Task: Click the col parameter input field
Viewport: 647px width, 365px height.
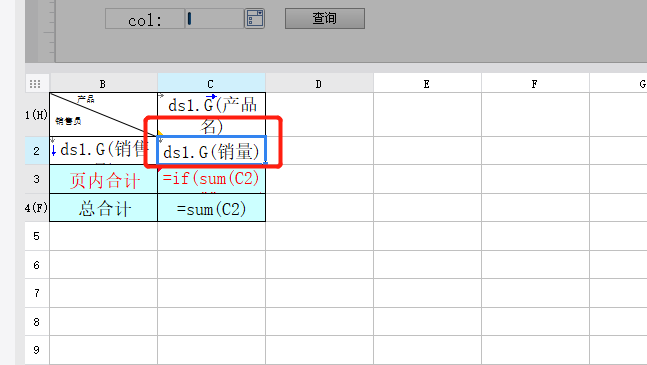Action: (x=214, y=19)
